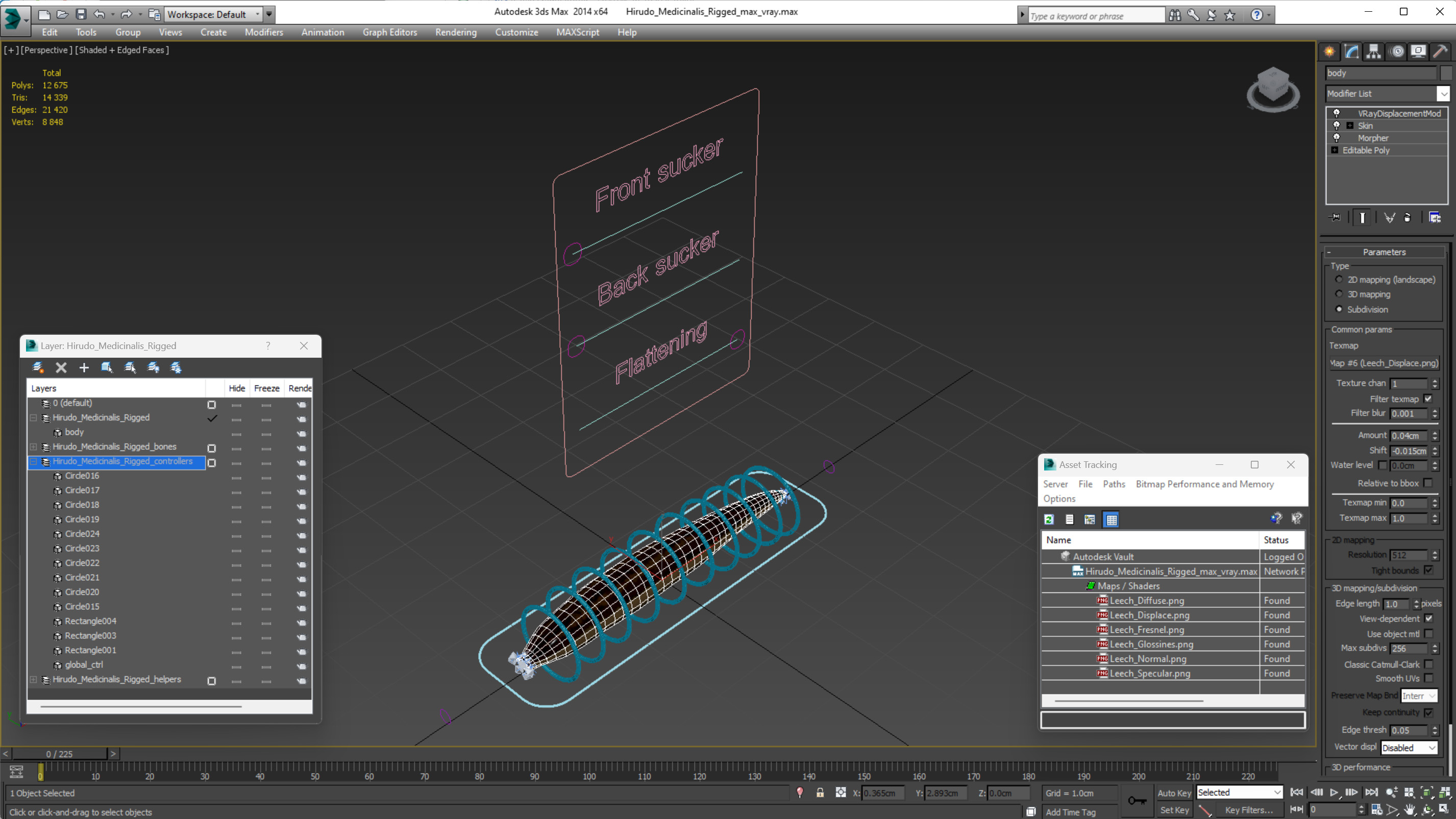Toggle Use object mtl checkbox

point(1429,634)
